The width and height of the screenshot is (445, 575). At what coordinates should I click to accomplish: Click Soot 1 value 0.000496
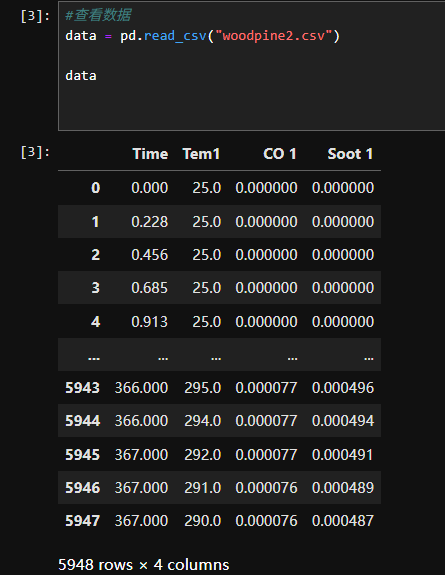(x=343, y=388)
